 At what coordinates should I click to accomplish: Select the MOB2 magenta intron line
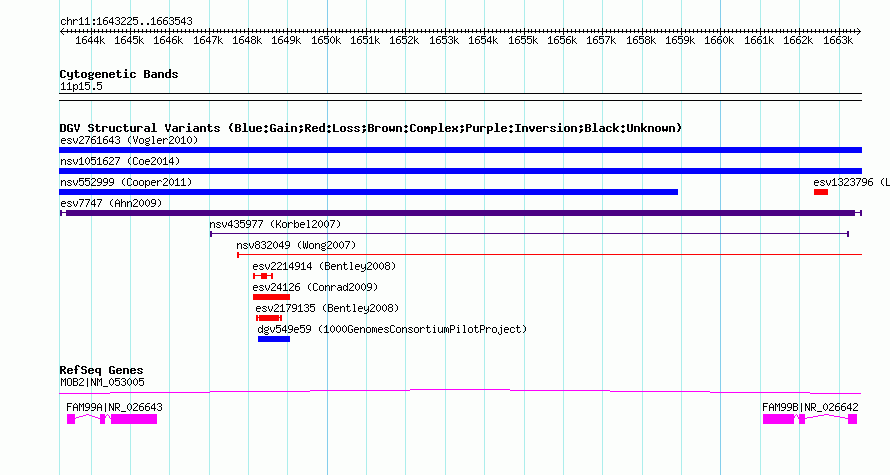460,391
